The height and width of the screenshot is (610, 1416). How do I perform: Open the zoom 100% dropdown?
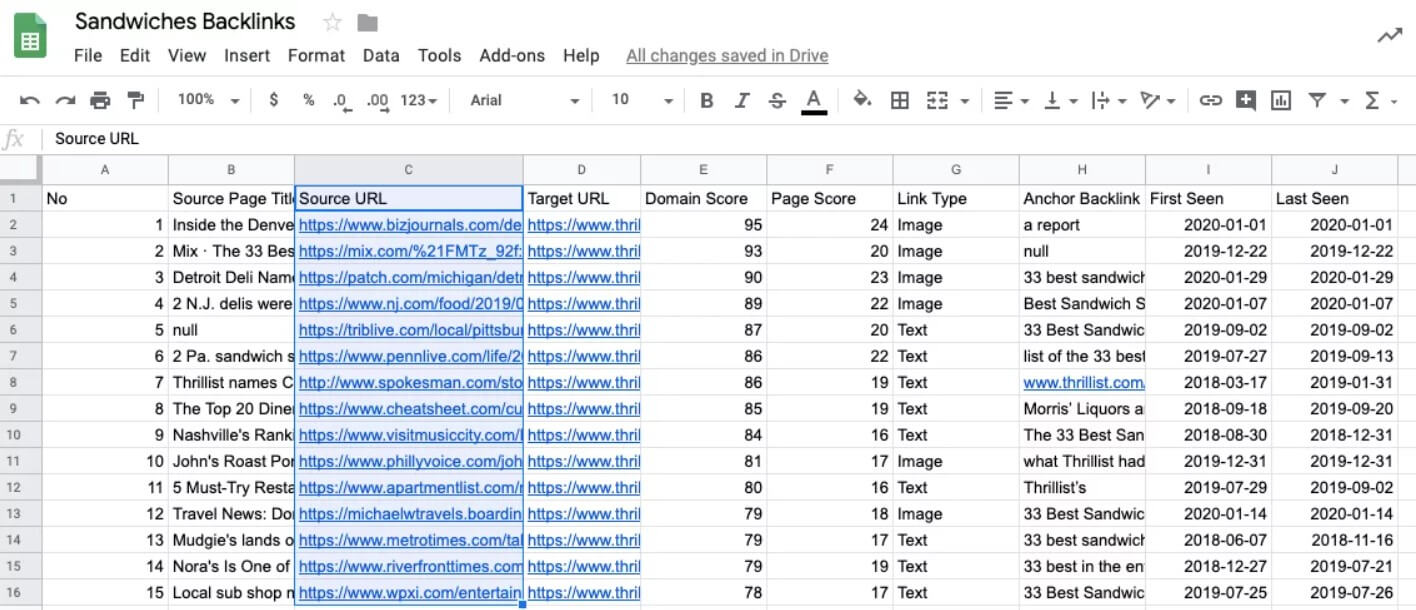point(208,100)
